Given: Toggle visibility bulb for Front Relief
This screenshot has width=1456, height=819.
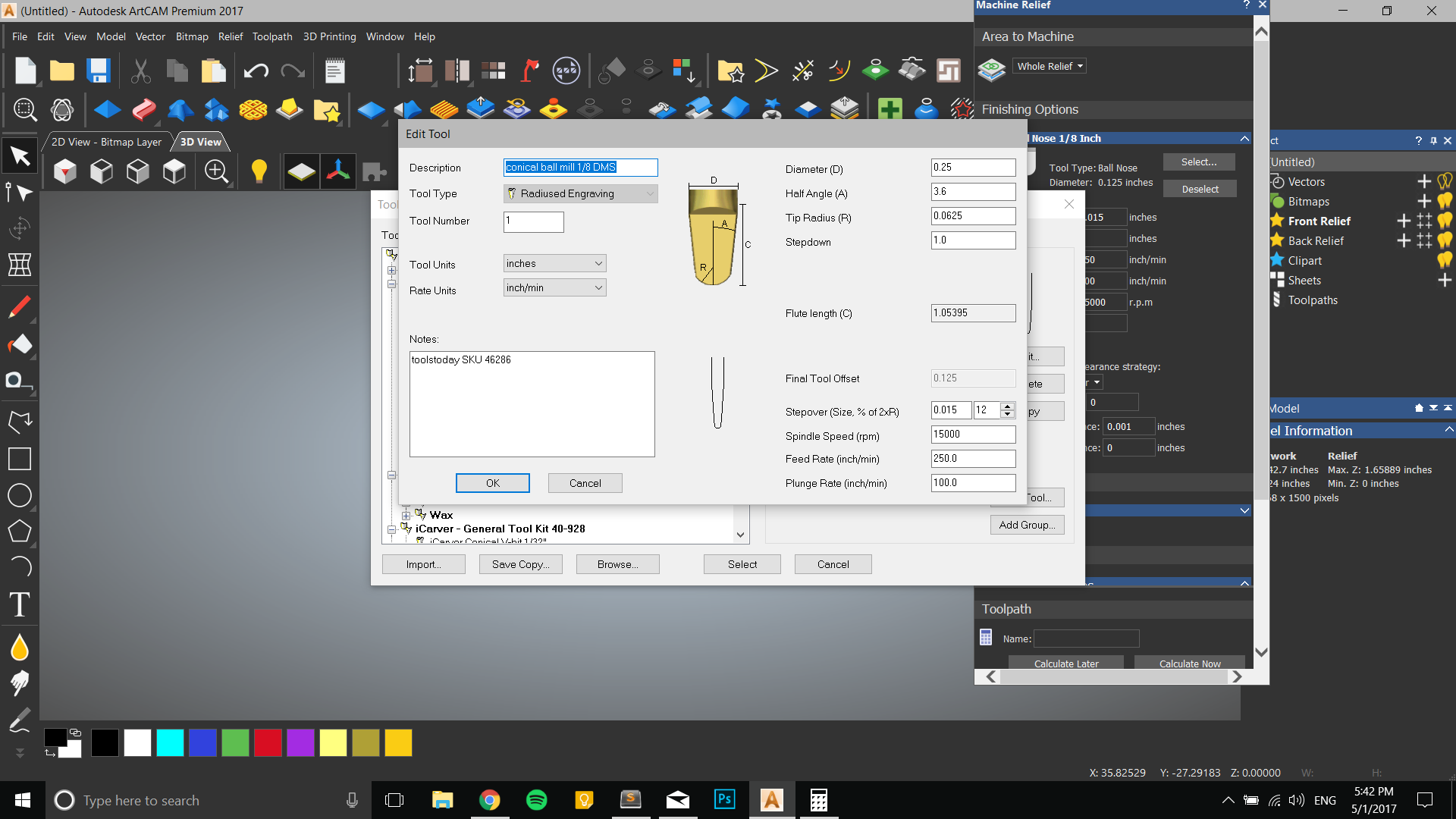Looking at the screenshot, I should [x=1445, y=221].
